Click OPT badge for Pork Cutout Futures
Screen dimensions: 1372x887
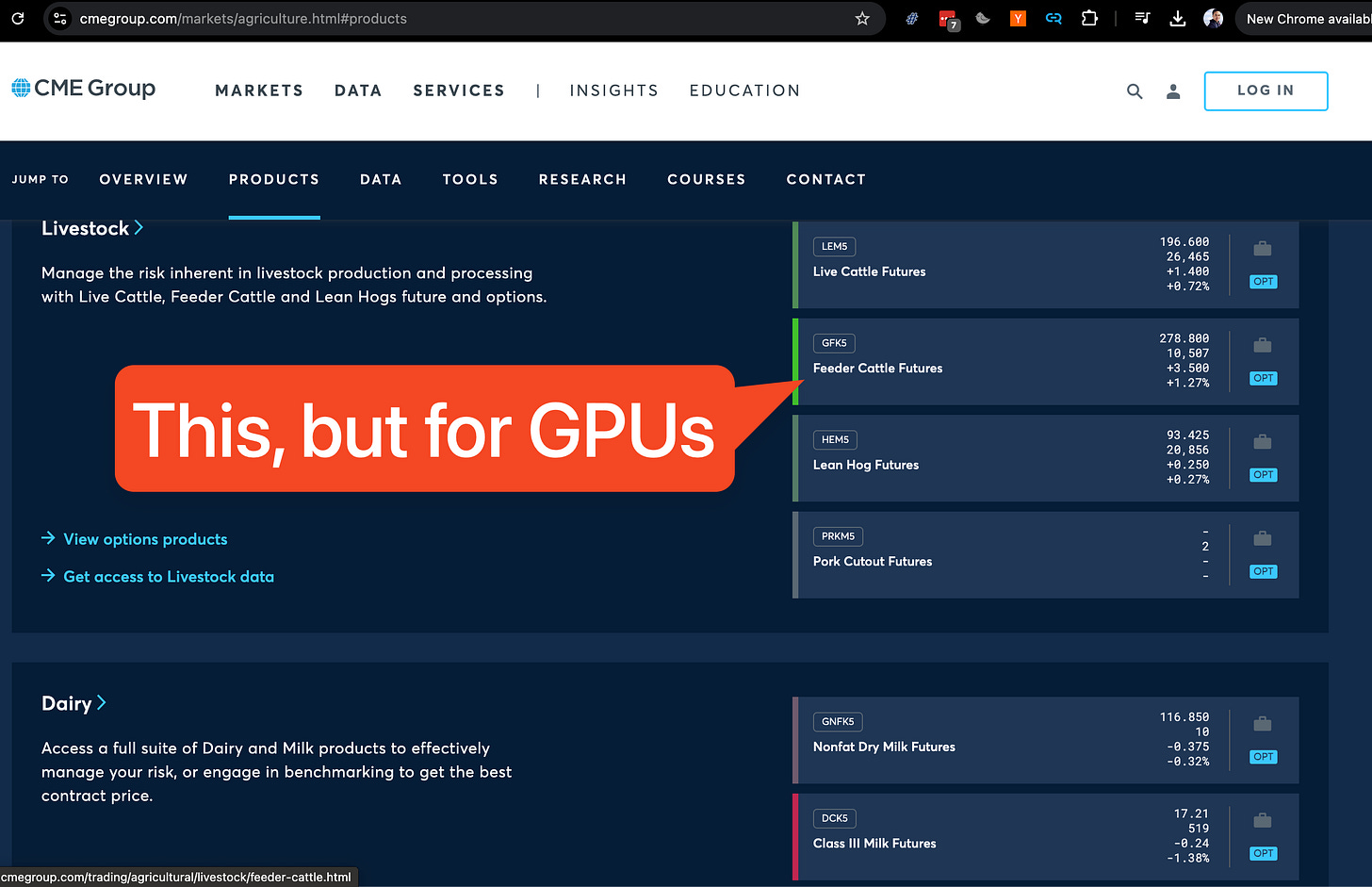(x=1264, y=571)
